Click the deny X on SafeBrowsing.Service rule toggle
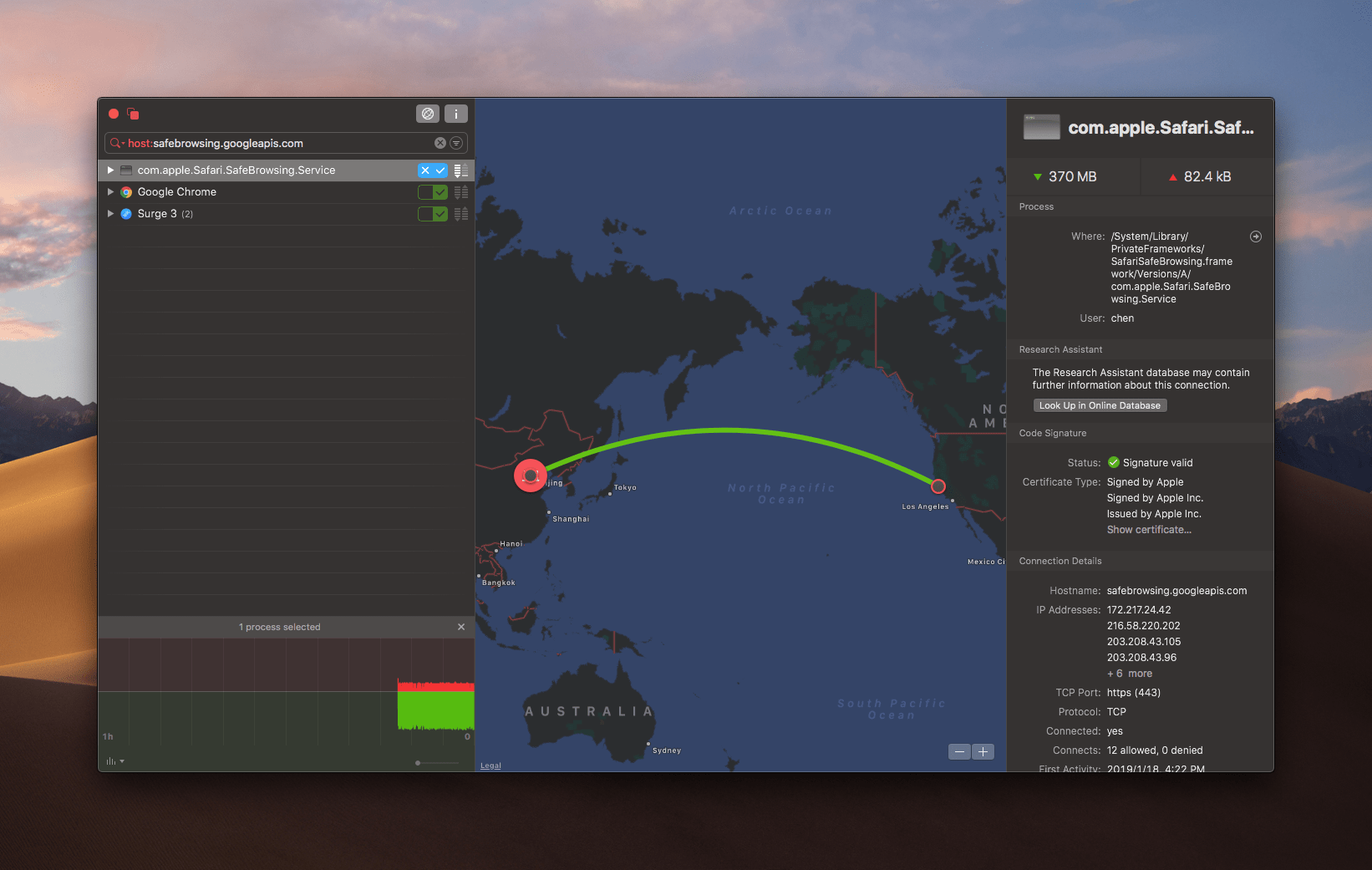The height and width of the screenshot is (870, 1372). [425, 170]
